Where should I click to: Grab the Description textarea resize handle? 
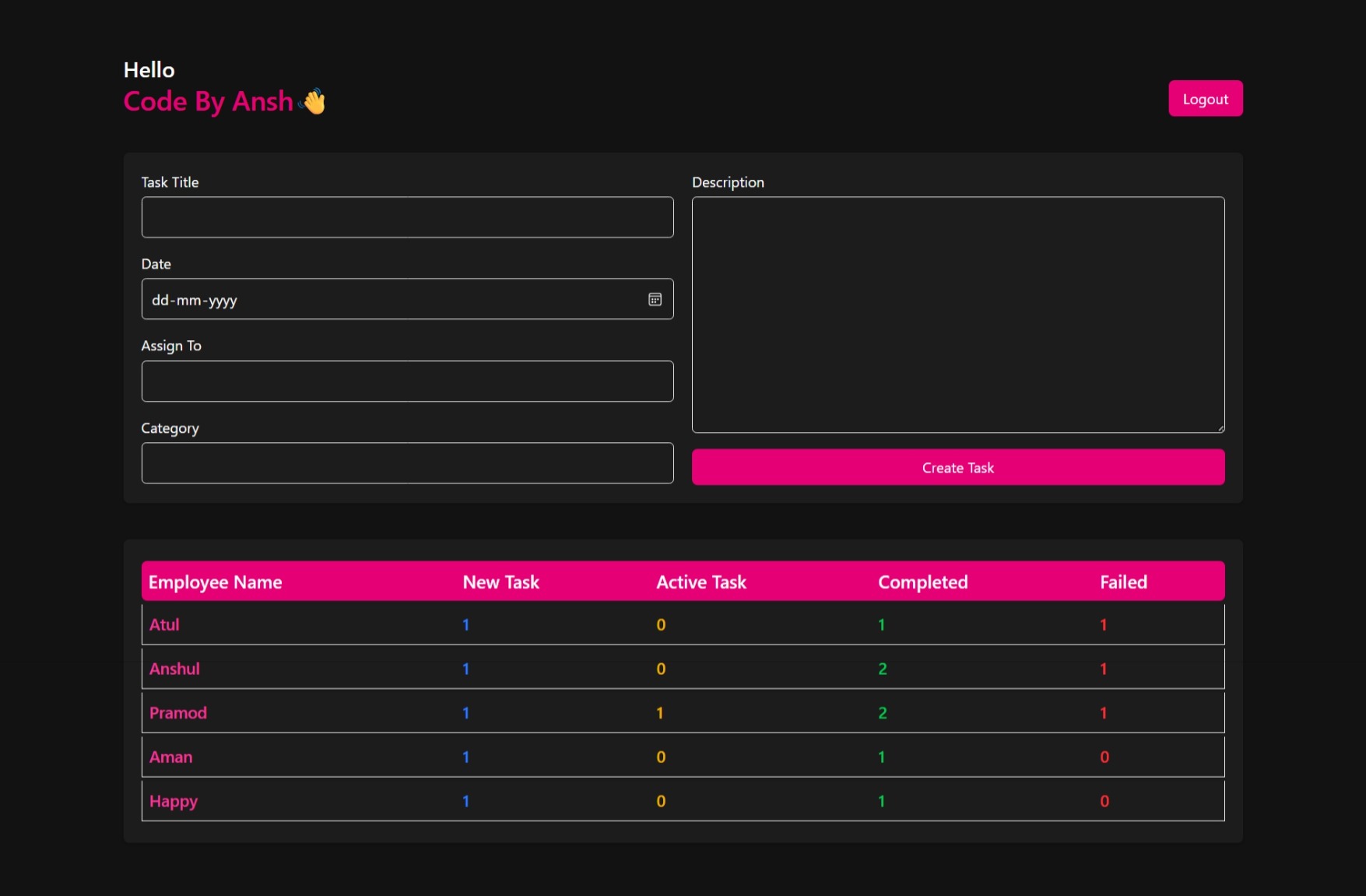pos(1220,428)
